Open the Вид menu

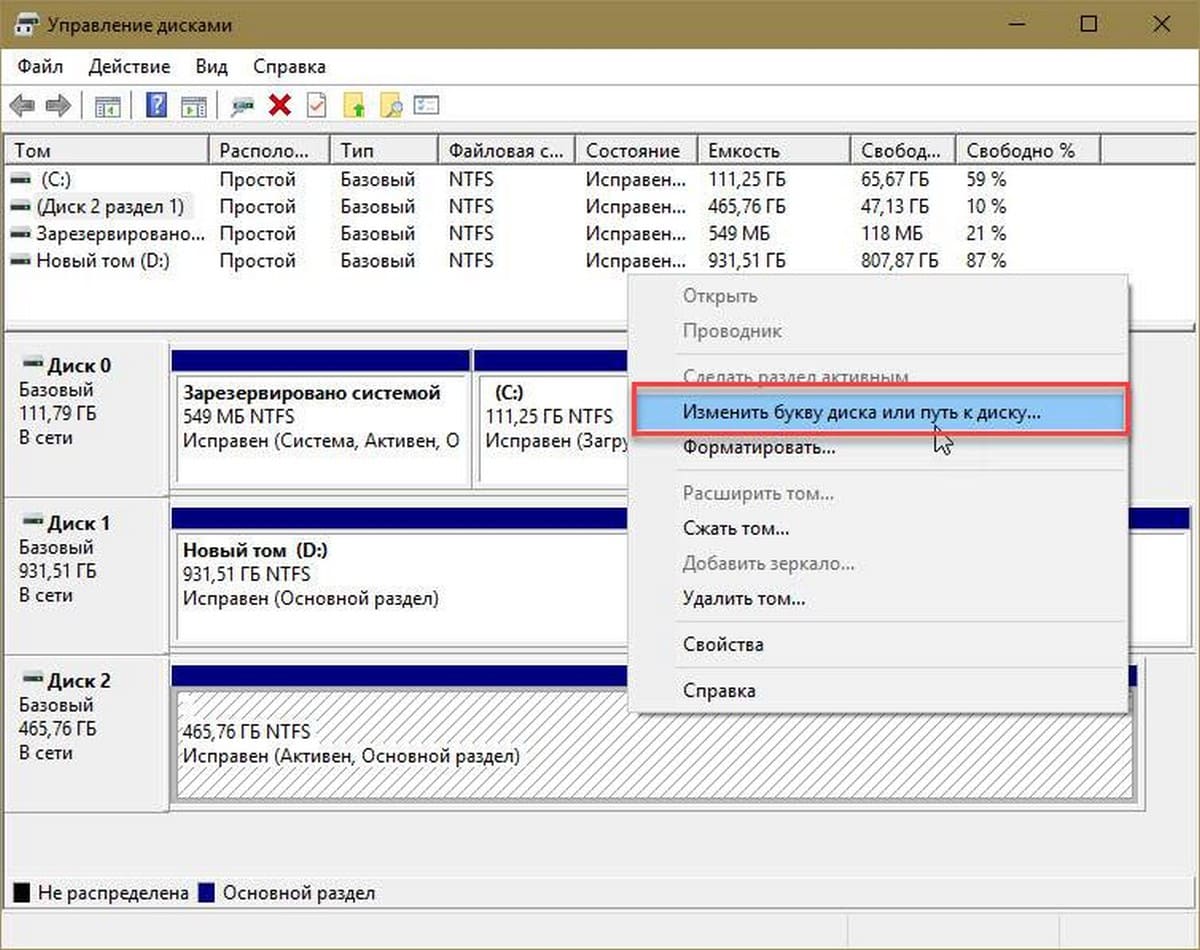(x=211, y=67)
